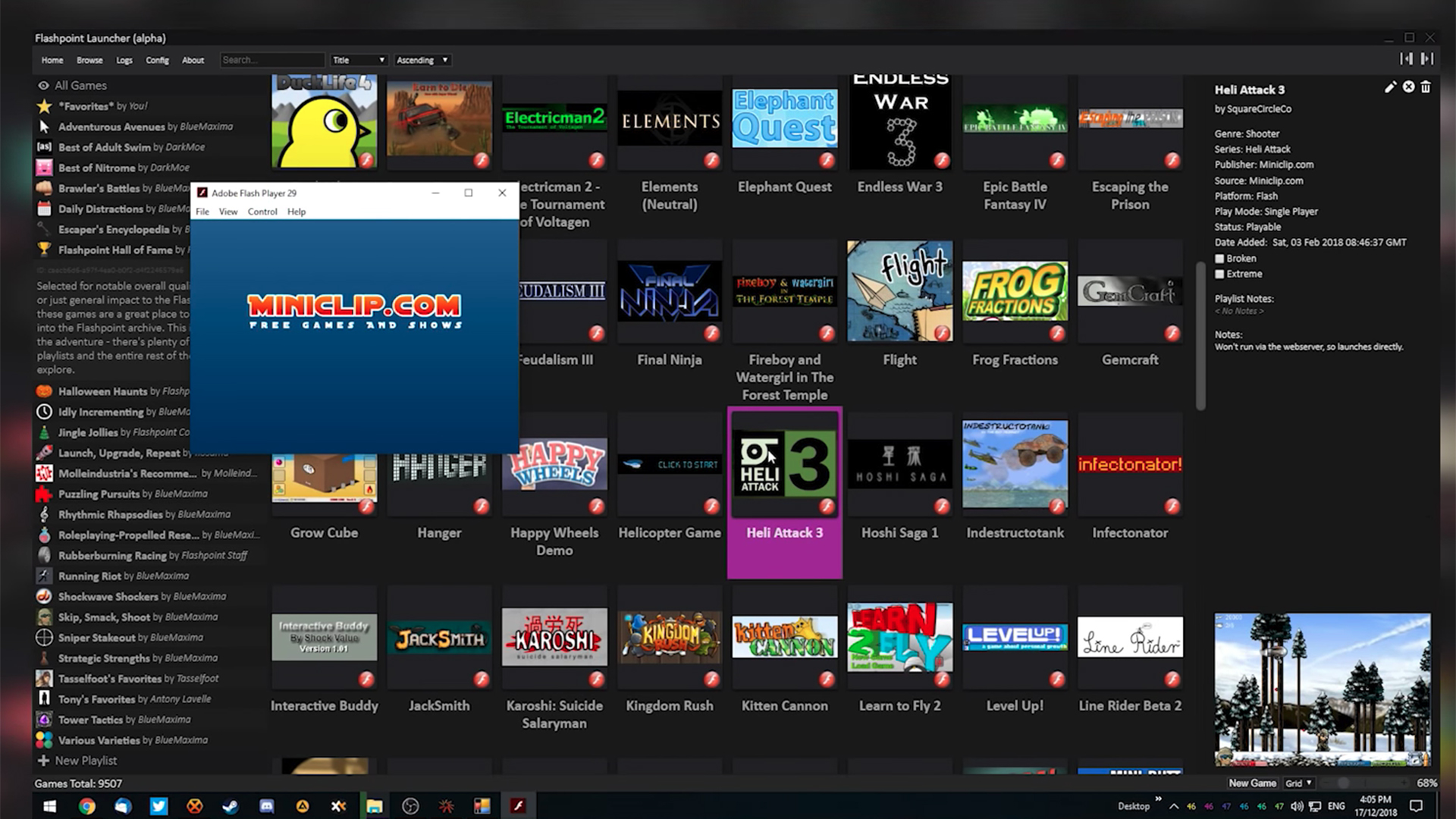Open Chrome from the taskbar
The width and height of the screenshot is (1456, 819).
[87, 806]
